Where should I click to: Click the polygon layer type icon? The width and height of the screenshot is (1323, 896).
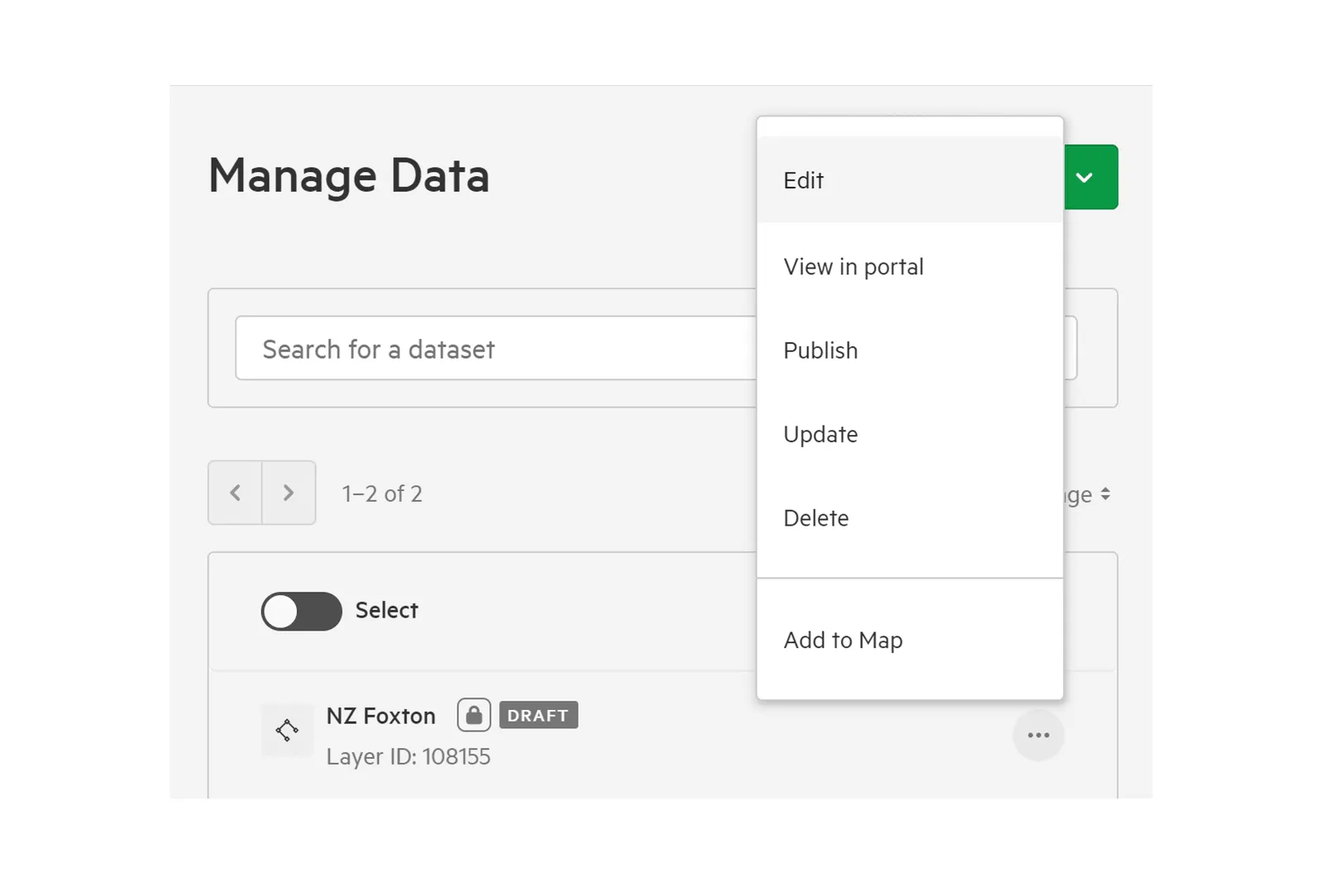point(287,731)
